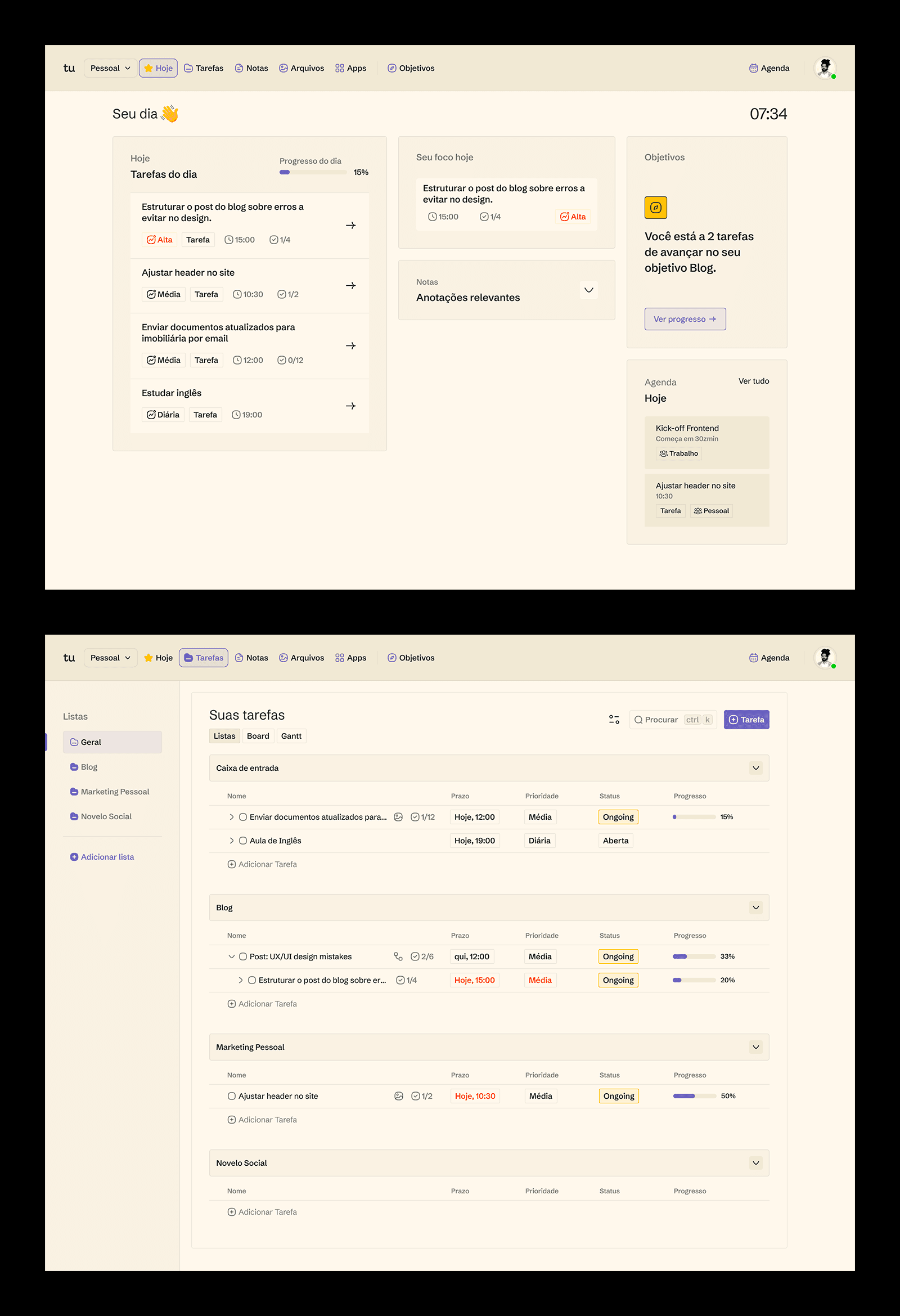Open the yellow Objetivos compass icon
900x1316 pixels.
655,207
